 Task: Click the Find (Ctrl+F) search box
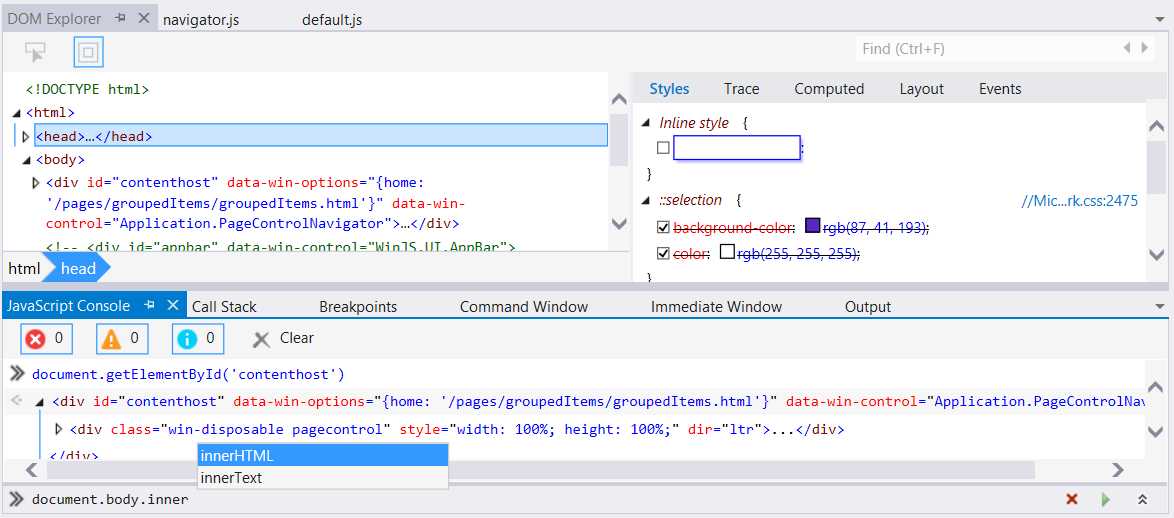click(x=987, y=49)
